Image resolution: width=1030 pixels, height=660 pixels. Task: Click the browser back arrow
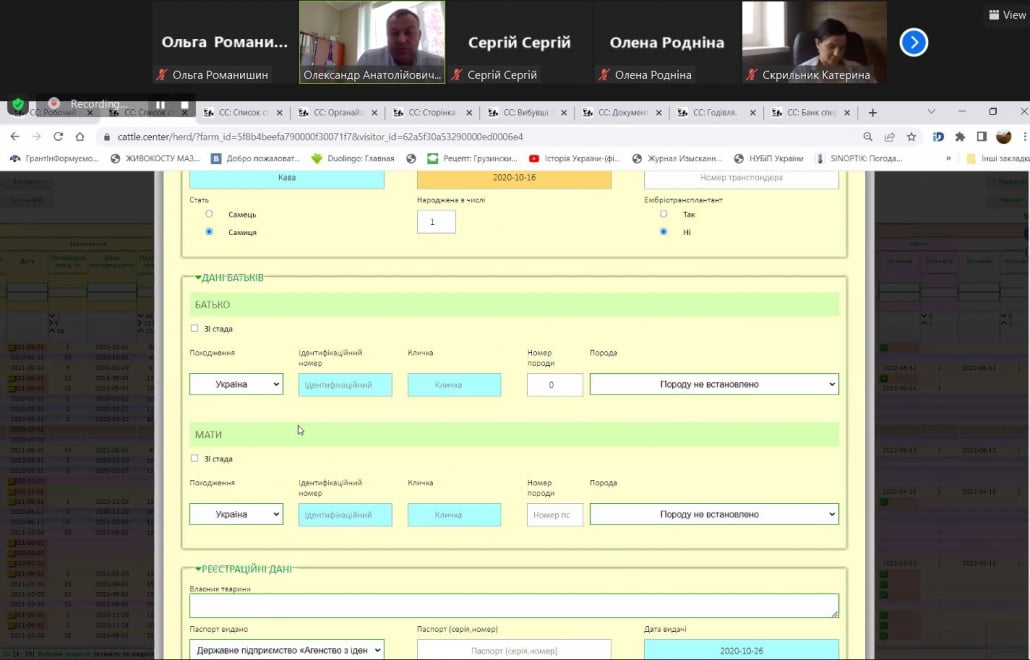(x=15, y=137)
